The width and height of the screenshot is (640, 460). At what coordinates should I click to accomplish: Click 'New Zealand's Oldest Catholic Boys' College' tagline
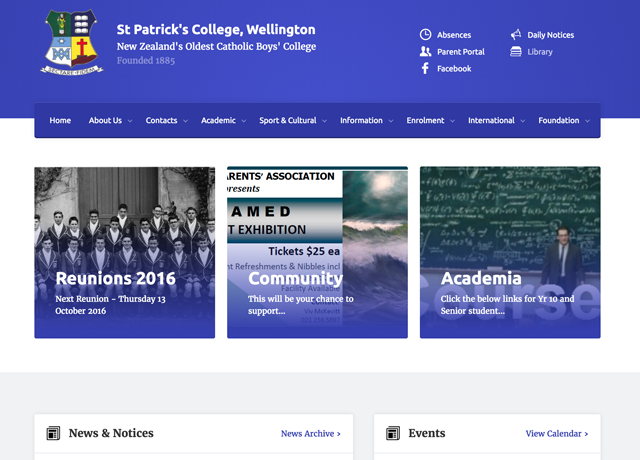click(x=216, y=47)
